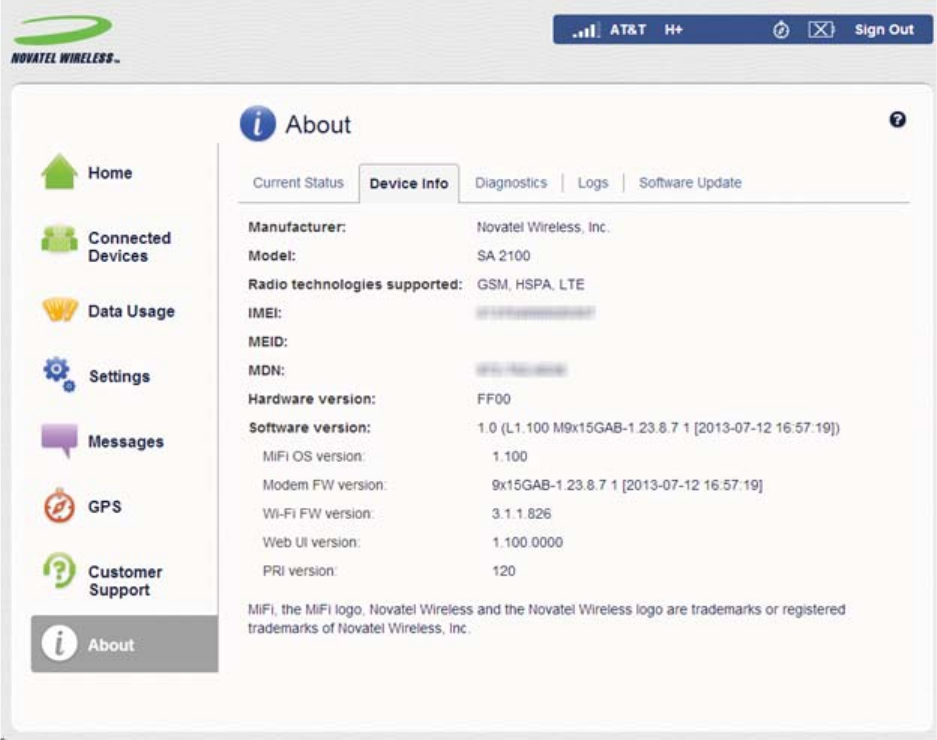Click the About page heading text
Viewport: 937px width, 740px height.
click(319, 124)
